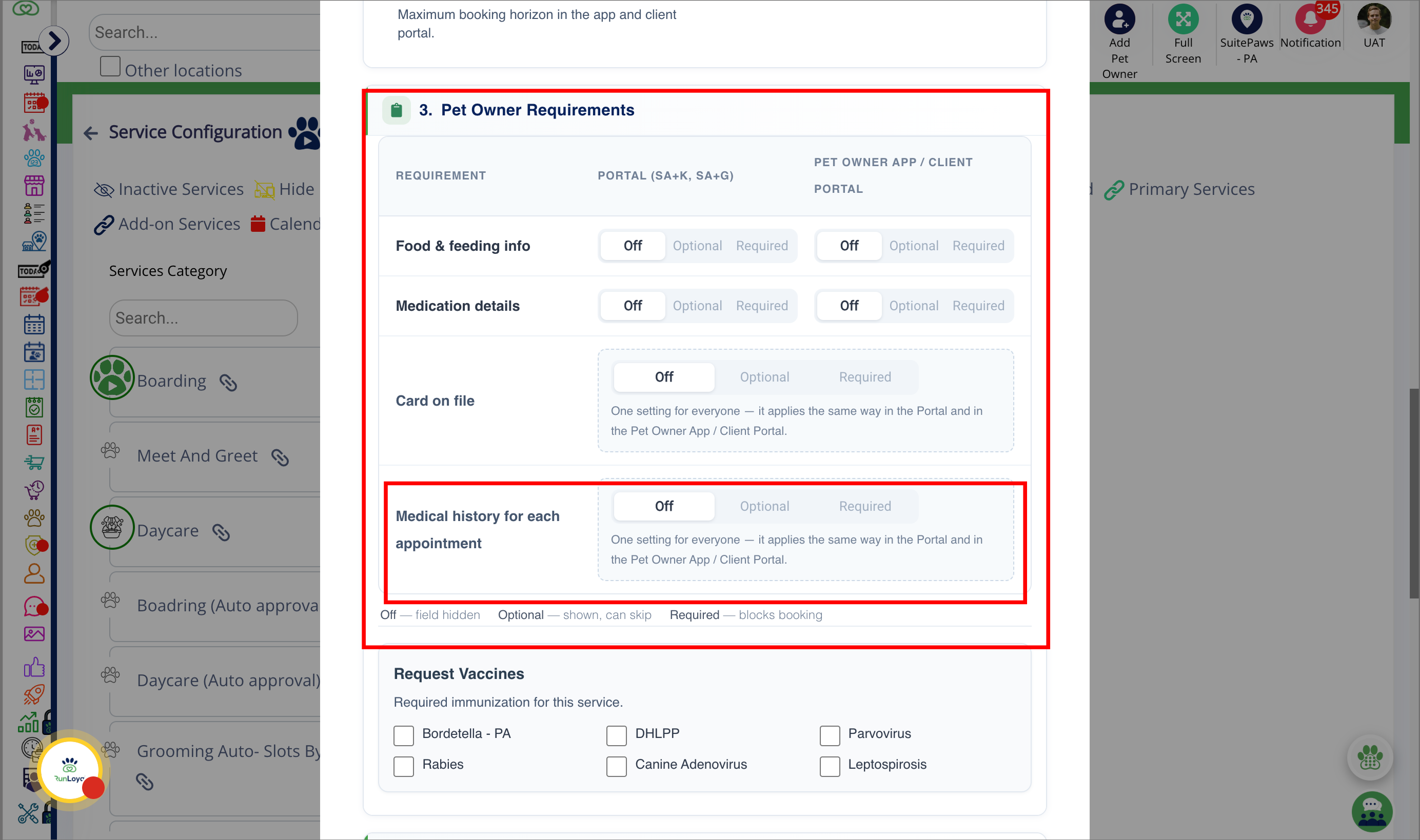This screenshot has height=840, width=1420.
Task: Check the Canine Adenovirus vaccine box
Action: pos(617,766)
